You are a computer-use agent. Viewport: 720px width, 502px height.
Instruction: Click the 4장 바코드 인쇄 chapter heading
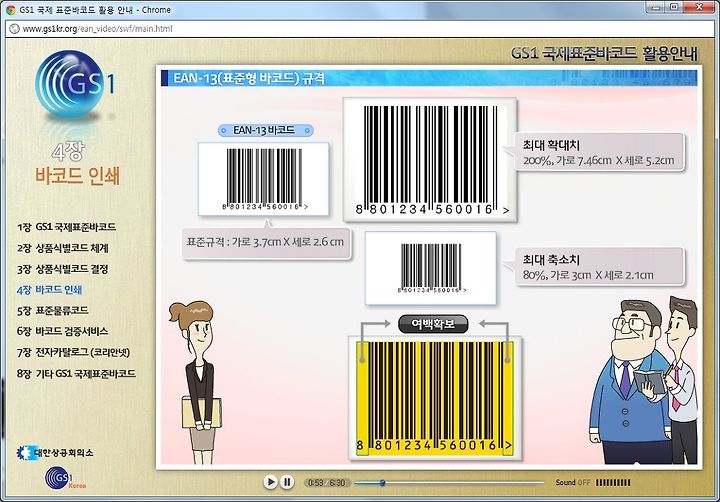click(x=77, y=164)
